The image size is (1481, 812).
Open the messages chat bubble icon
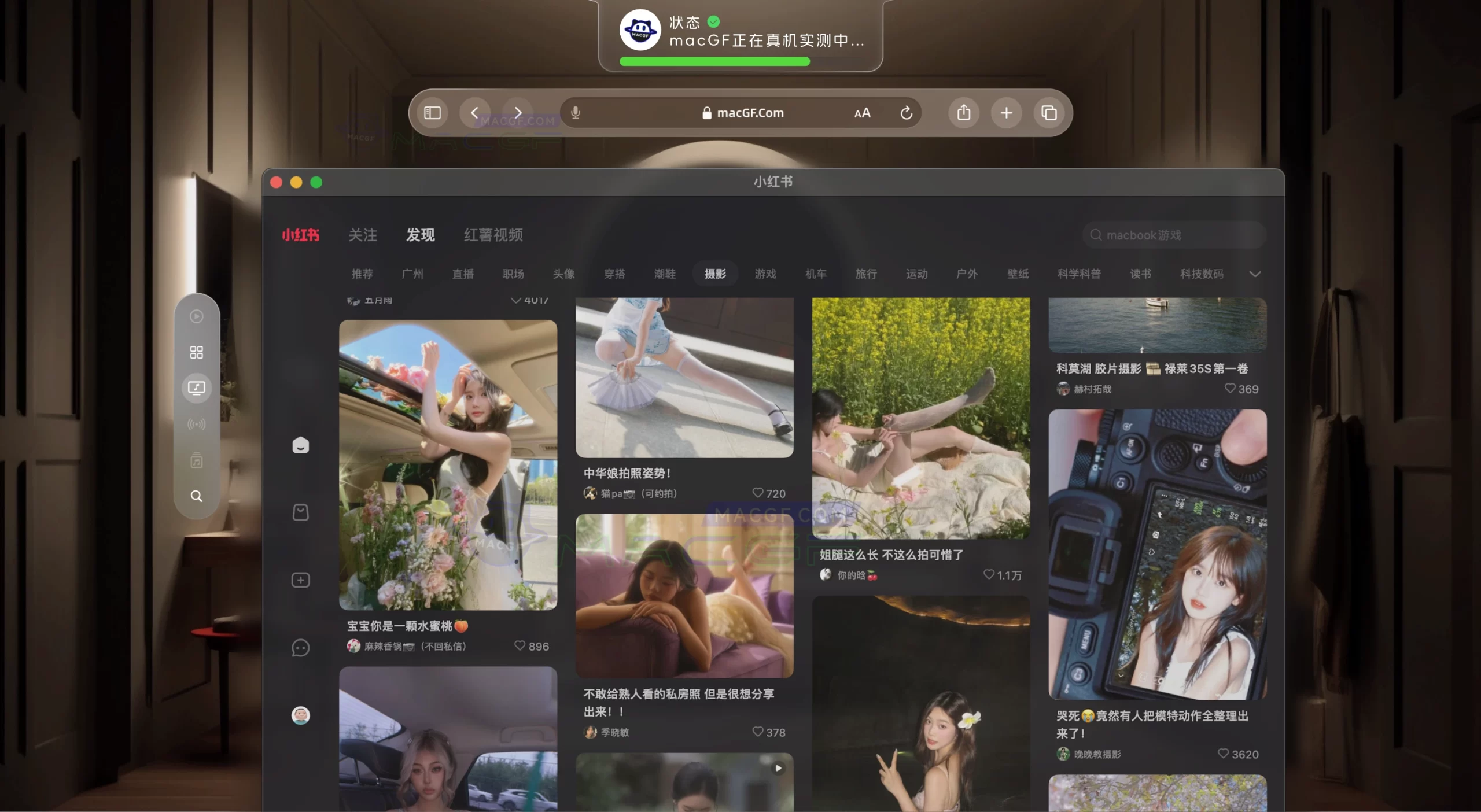pyautogui.click(x=300, y=648)
